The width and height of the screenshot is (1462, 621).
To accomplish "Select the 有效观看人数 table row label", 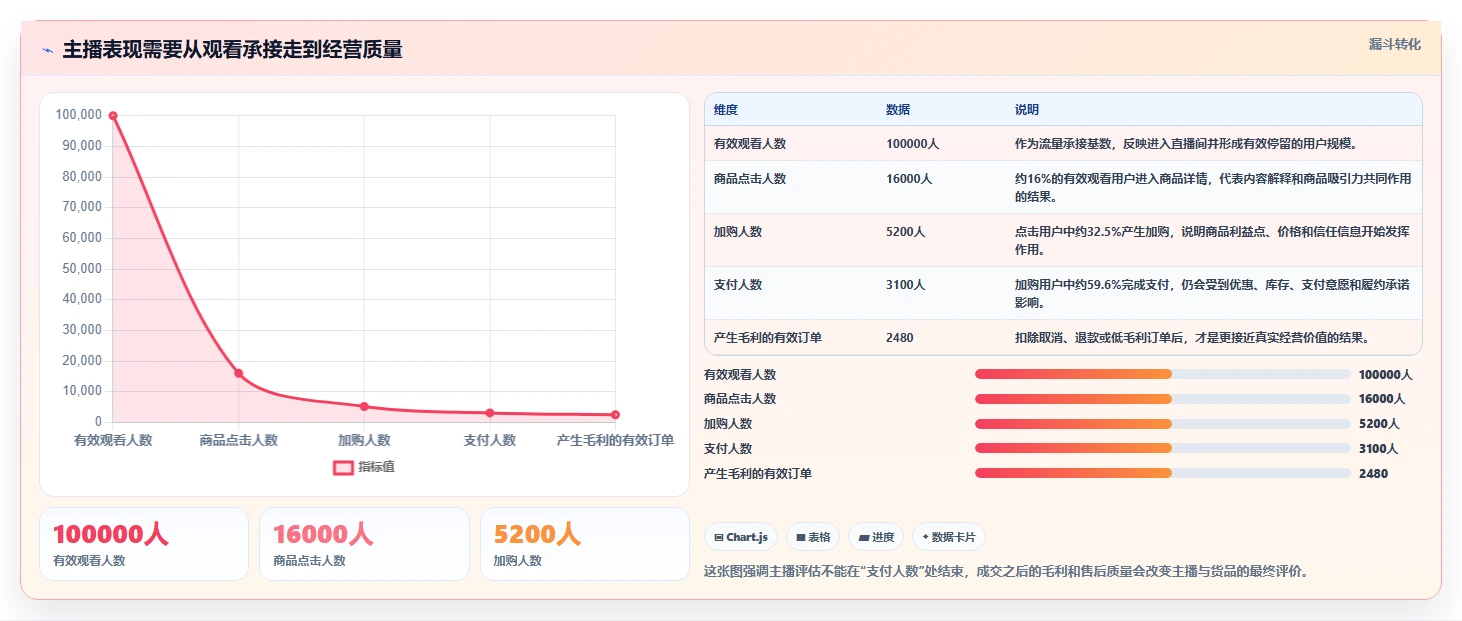I will click(750, 144).
